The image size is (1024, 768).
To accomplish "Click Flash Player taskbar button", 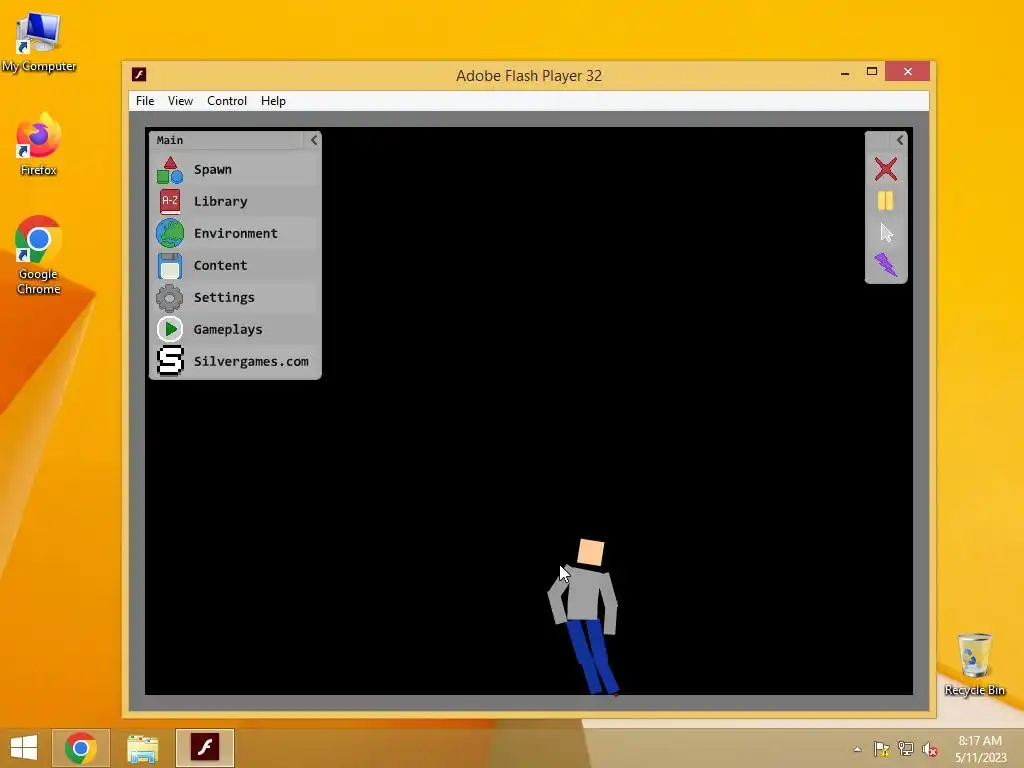I will pos(204,748).
